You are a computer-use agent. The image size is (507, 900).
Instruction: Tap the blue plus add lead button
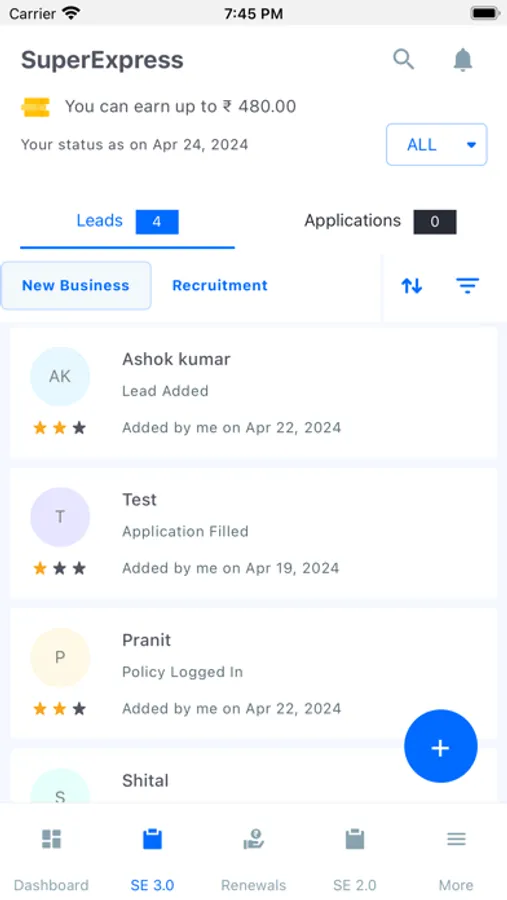click(440, 746)
